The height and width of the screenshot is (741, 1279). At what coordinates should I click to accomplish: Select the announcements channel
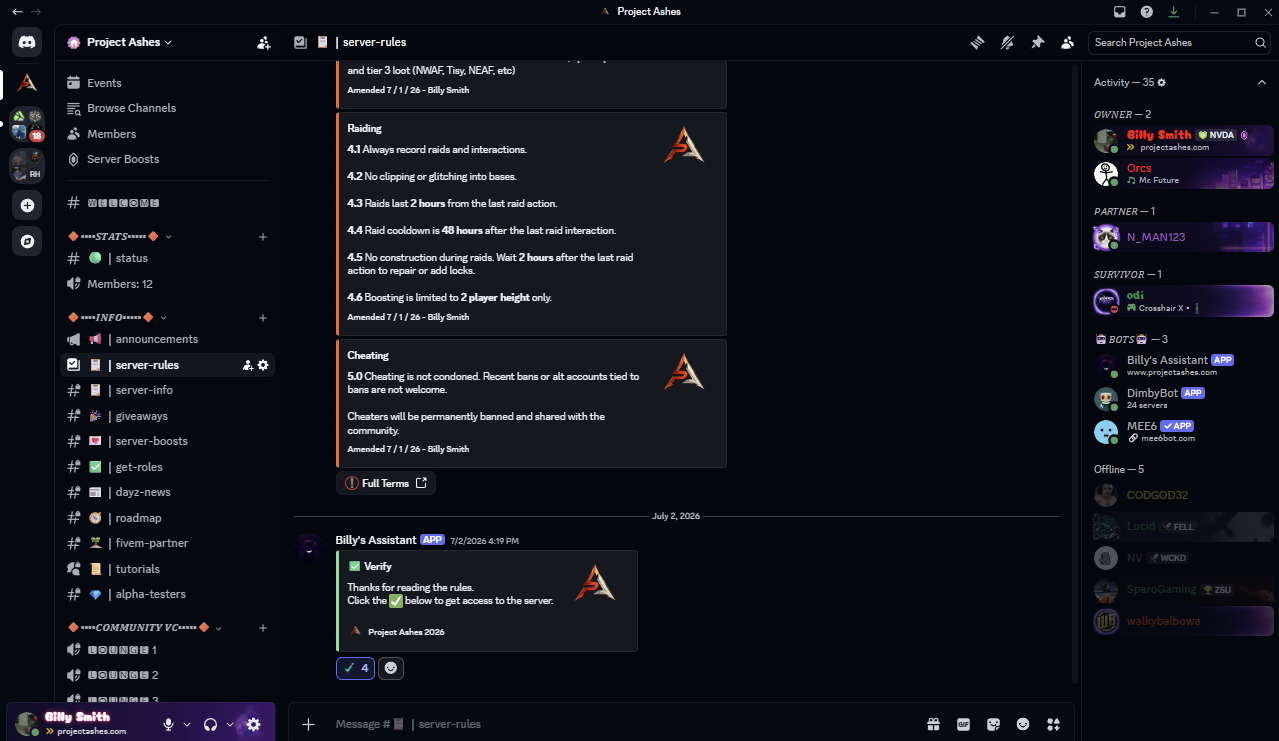click(167, 339)
